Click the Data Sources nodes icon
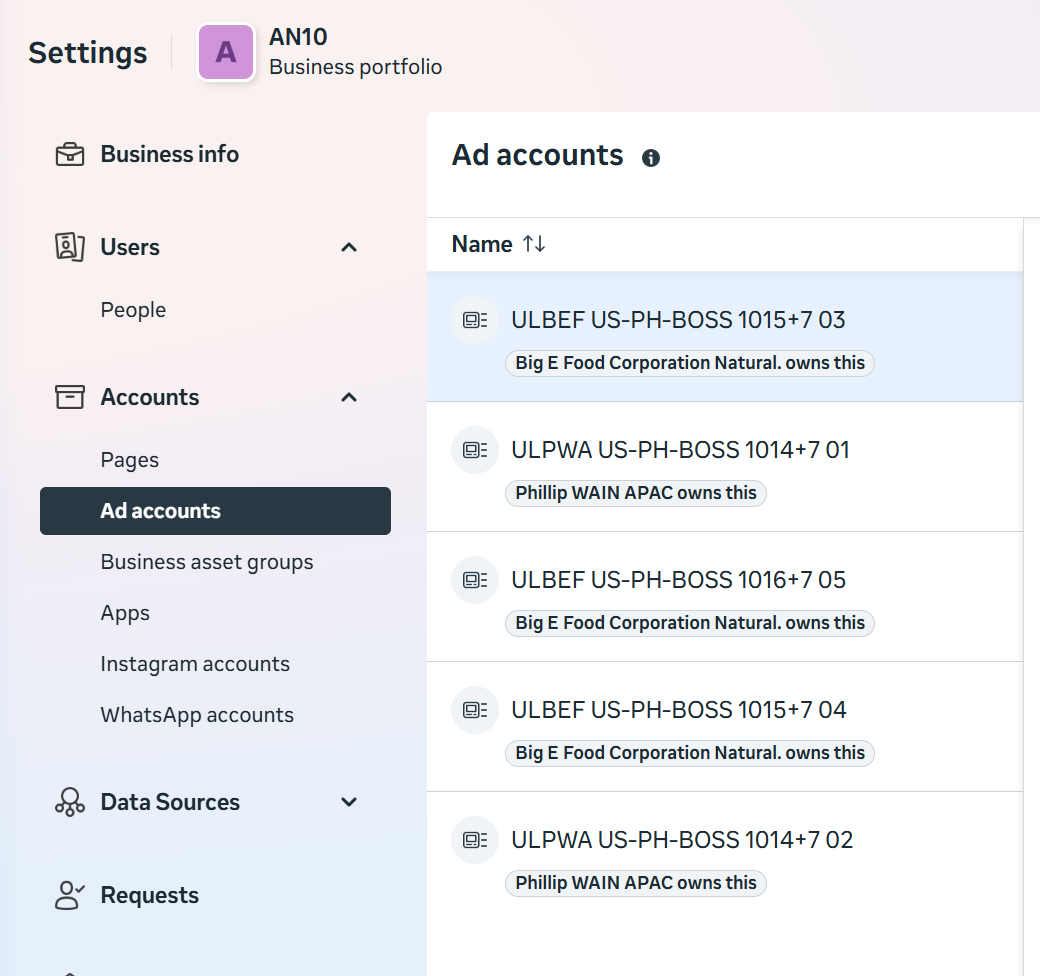1040x976 pixels. (x=69, y=802)
